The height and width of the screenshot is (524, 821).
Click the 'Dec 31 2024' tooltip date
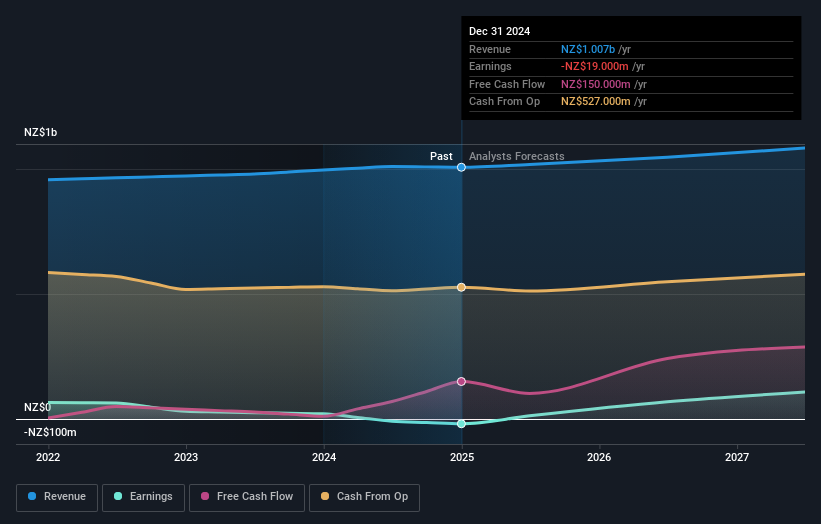(500, 31)
